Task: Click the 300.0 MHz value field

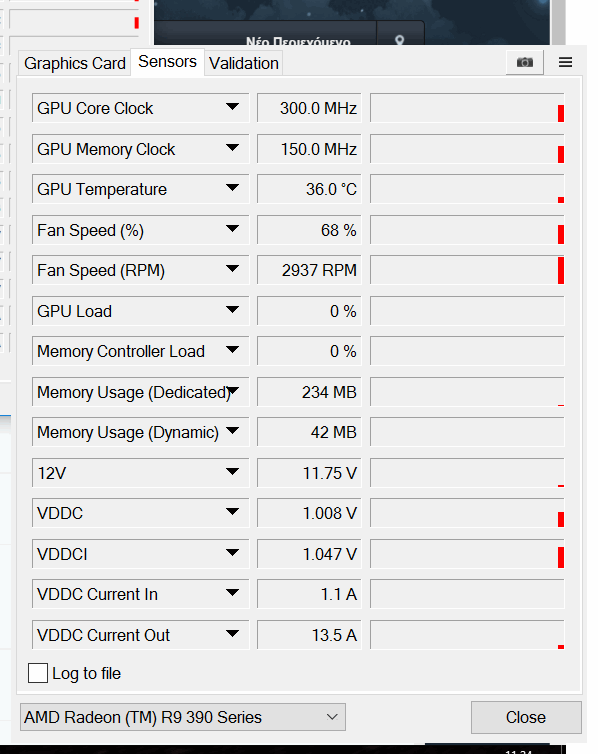Action: (x=309, y=108)
